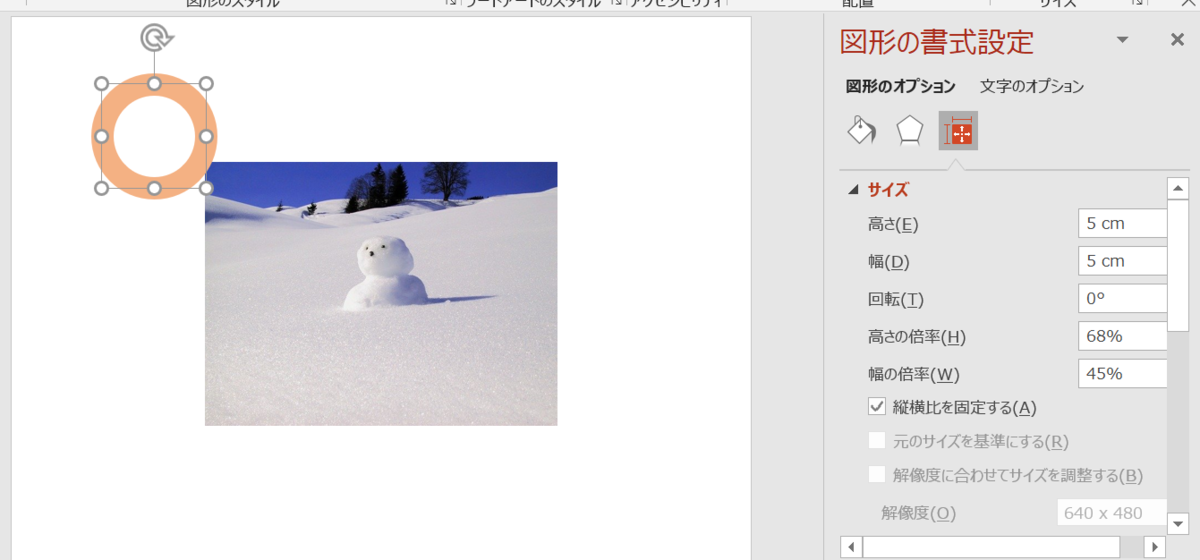Viewport: 1200px width, 560px height.
Task: Click 回転(T) input field
Action: tap(1123, 299)
